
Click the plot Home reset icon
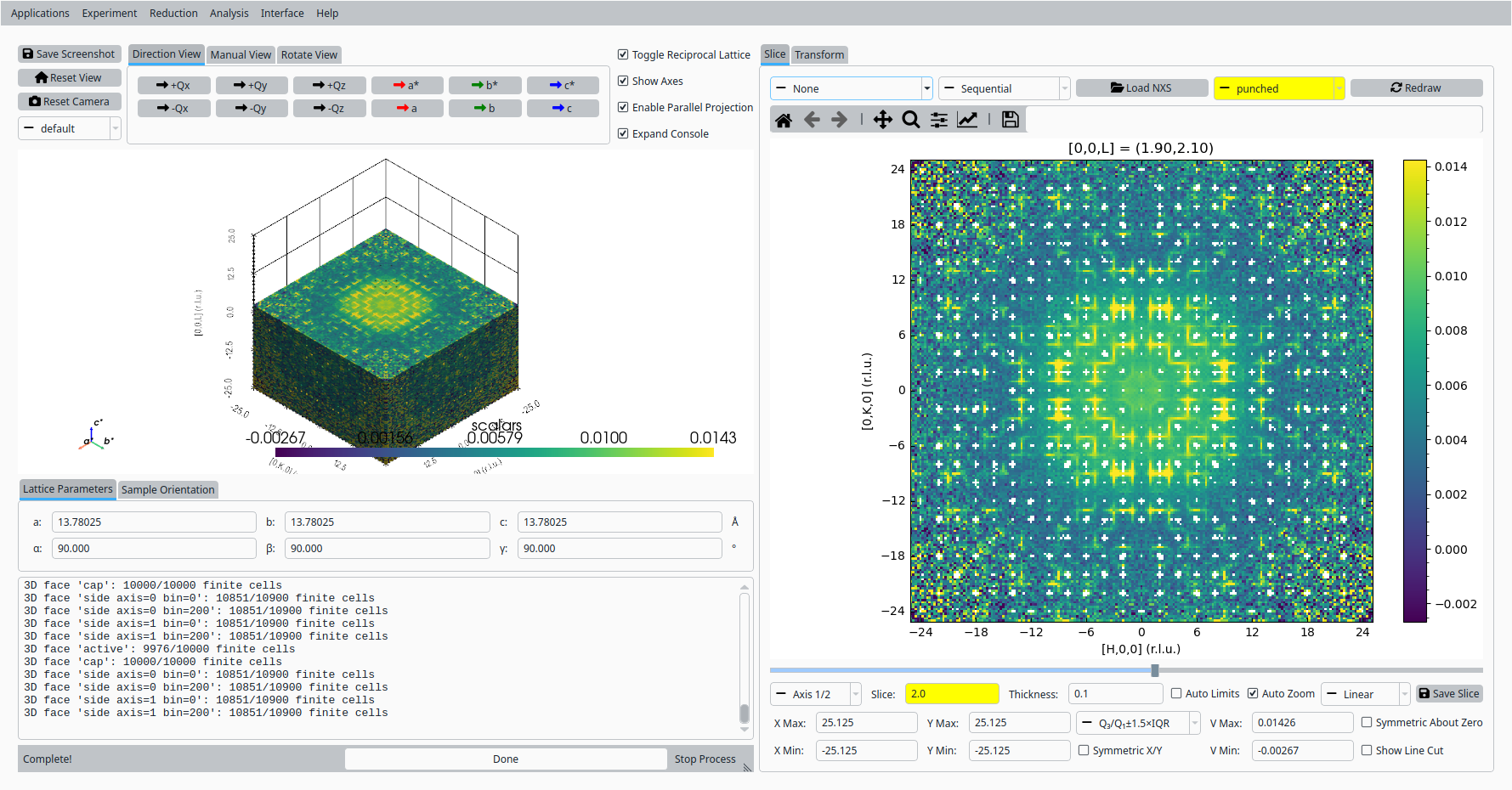tap(784, 120)
